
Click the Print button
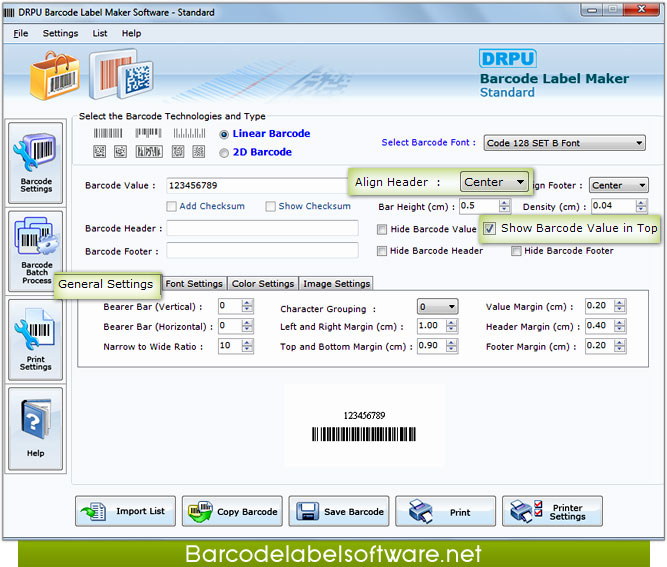445,511
